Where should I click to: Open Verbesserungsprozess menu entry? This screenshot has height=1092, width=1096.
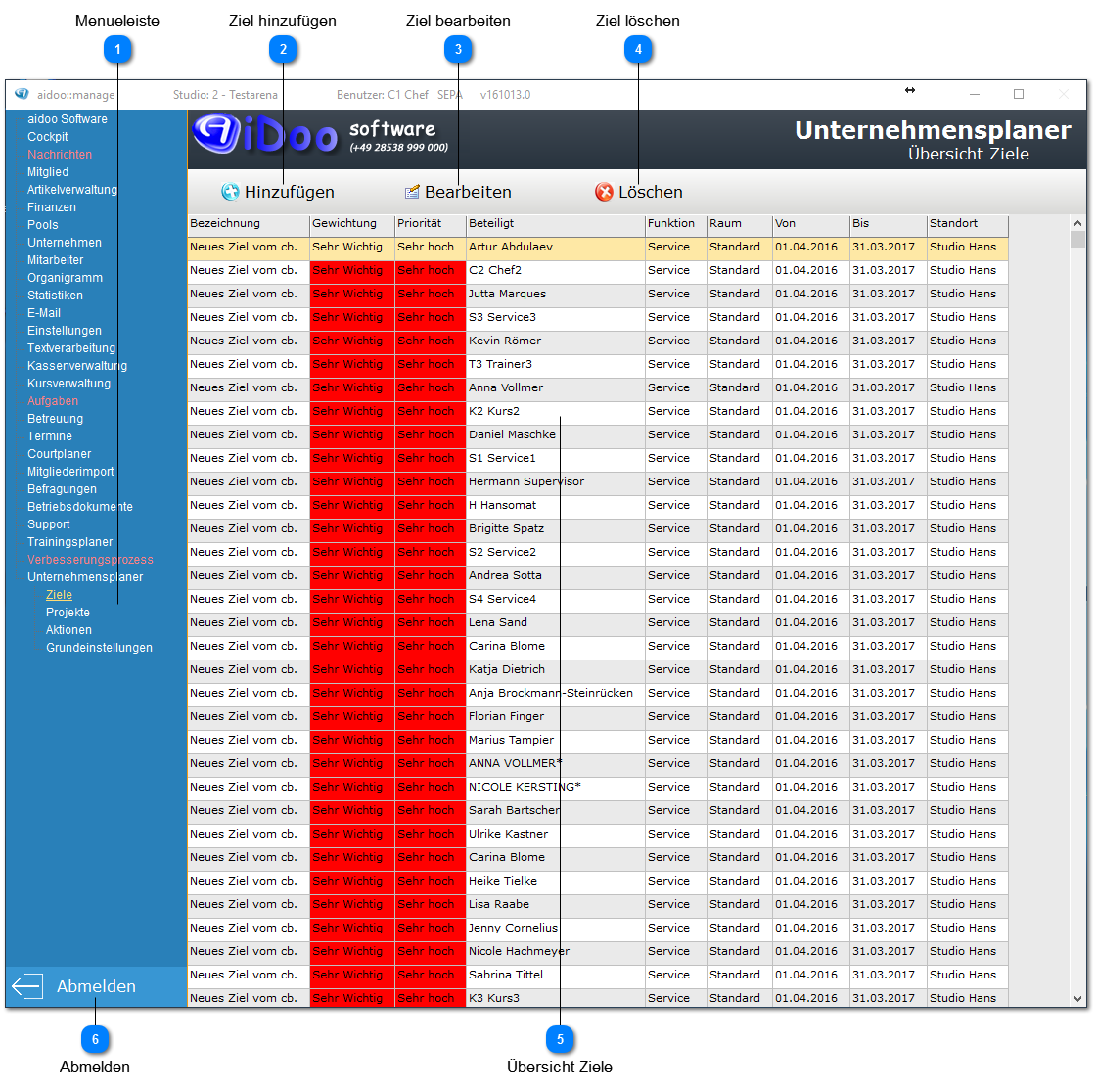point(90,560)
